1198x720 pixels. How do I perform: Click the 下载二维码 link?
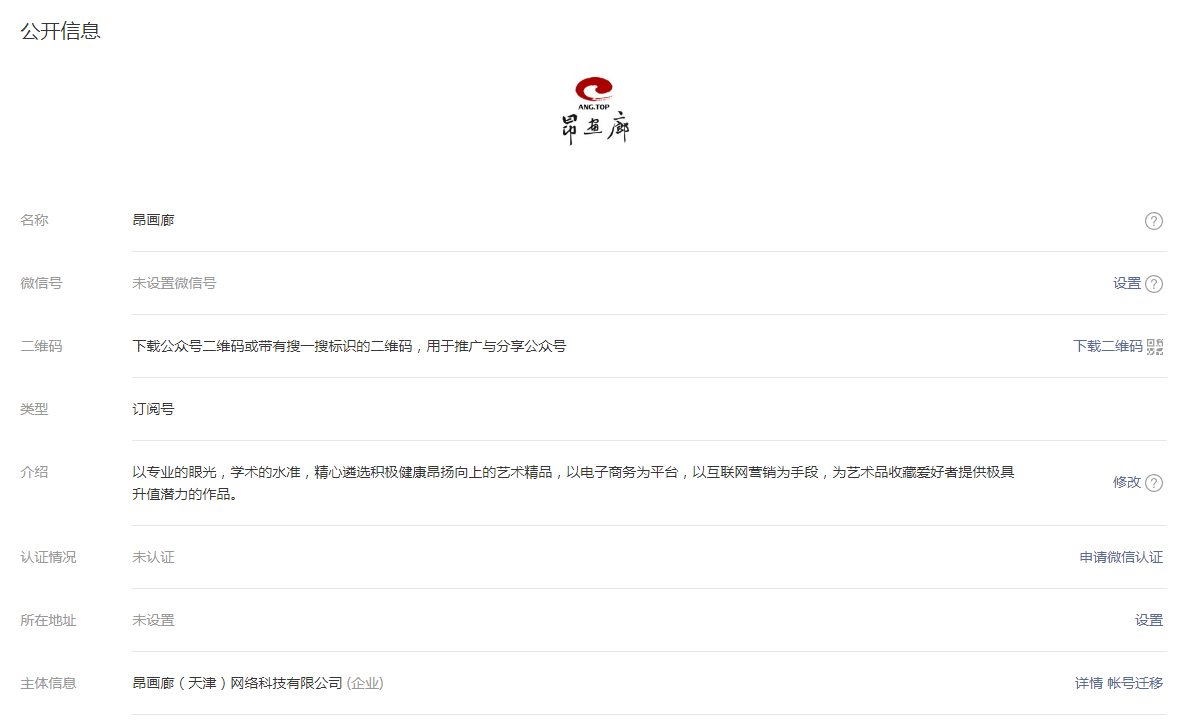pos(1107,346)
